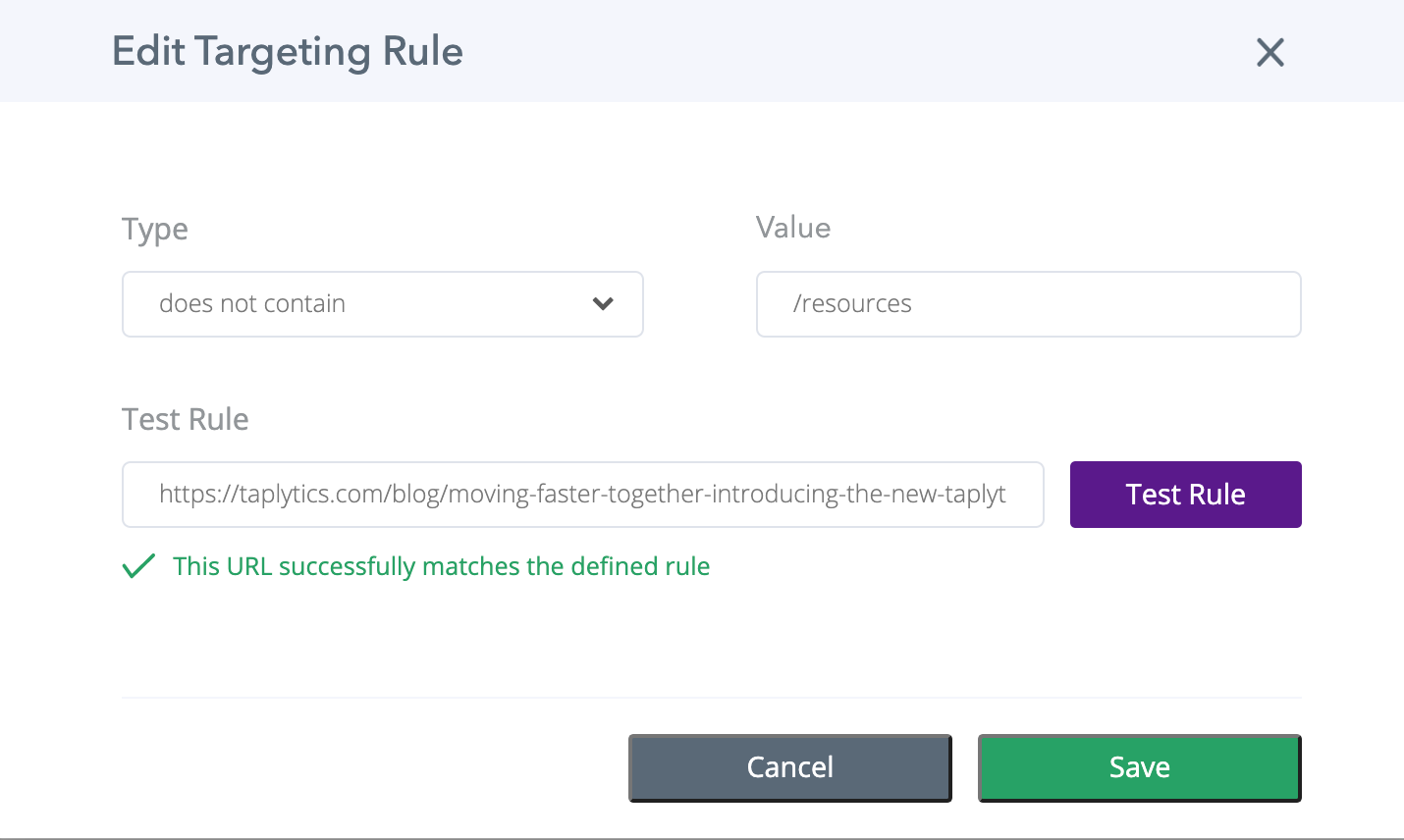Focus the Value field containing /resources
Image resolution: width=1404 pixels, height=840 pixels.
[x=1028, y=304]
